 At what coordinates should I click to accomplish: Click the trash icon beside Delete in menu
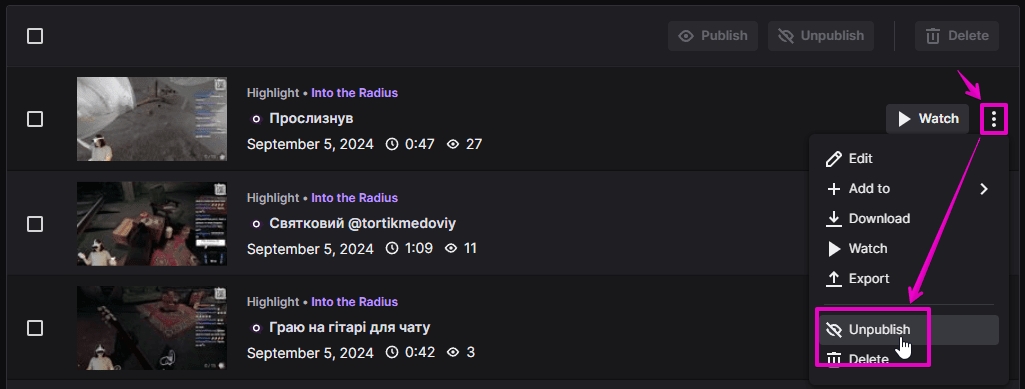[833, 360]
